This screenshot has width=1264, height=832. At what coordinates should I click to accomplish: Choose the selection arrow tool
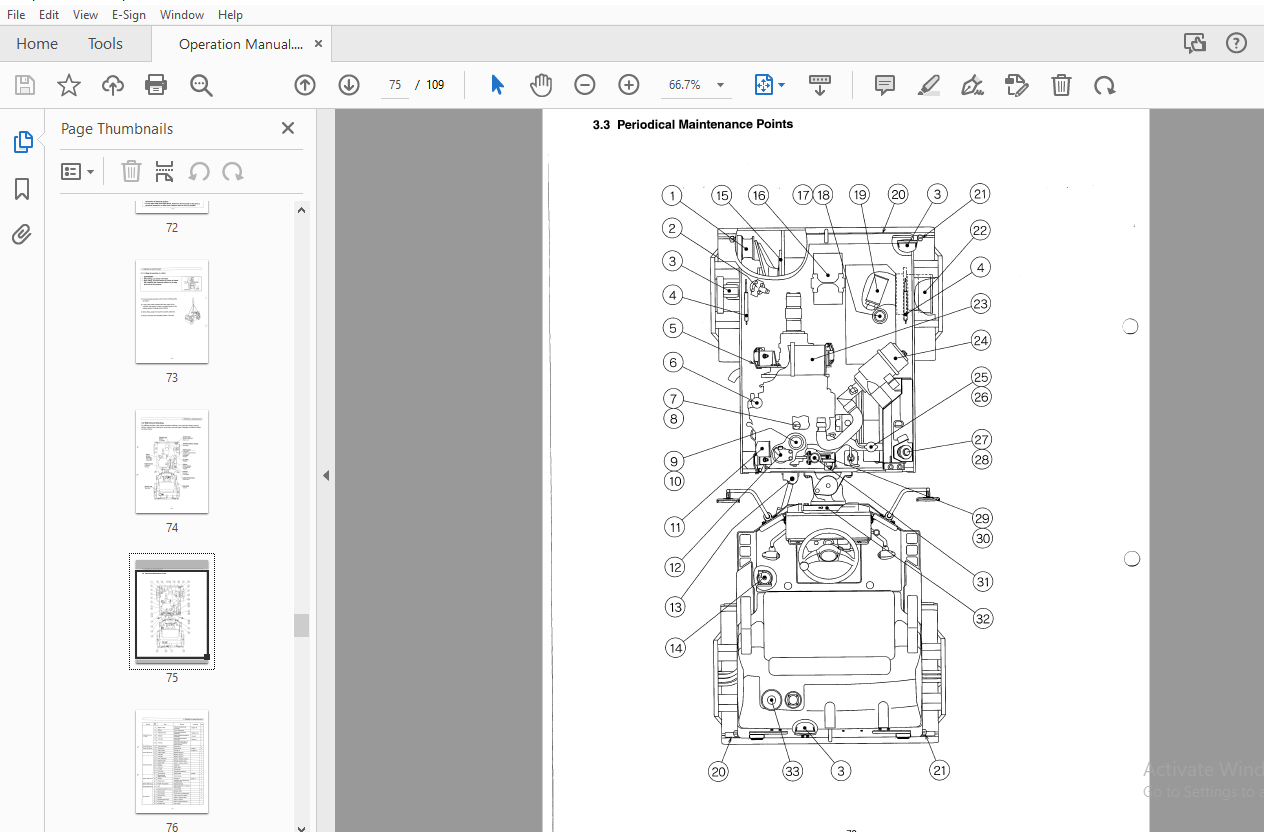pyautogui.click(x=497, y=85)
